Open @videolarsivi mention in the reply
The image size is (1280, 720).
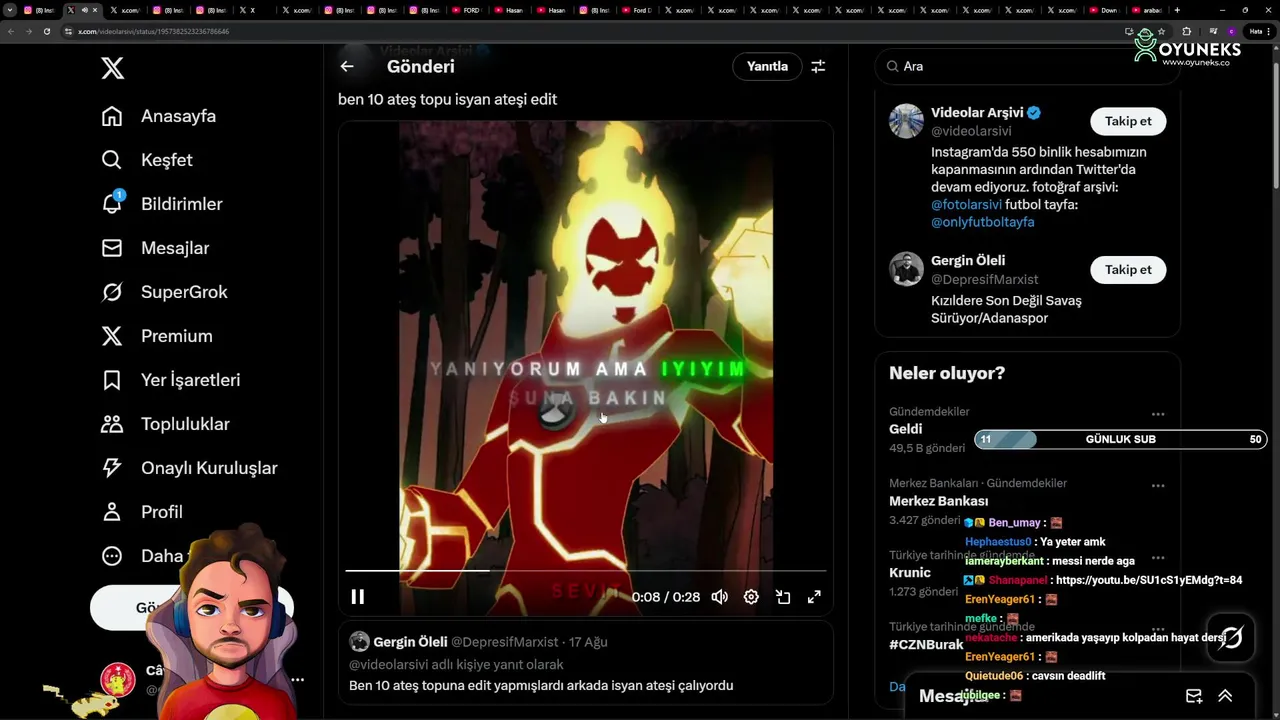coord(387,664)
